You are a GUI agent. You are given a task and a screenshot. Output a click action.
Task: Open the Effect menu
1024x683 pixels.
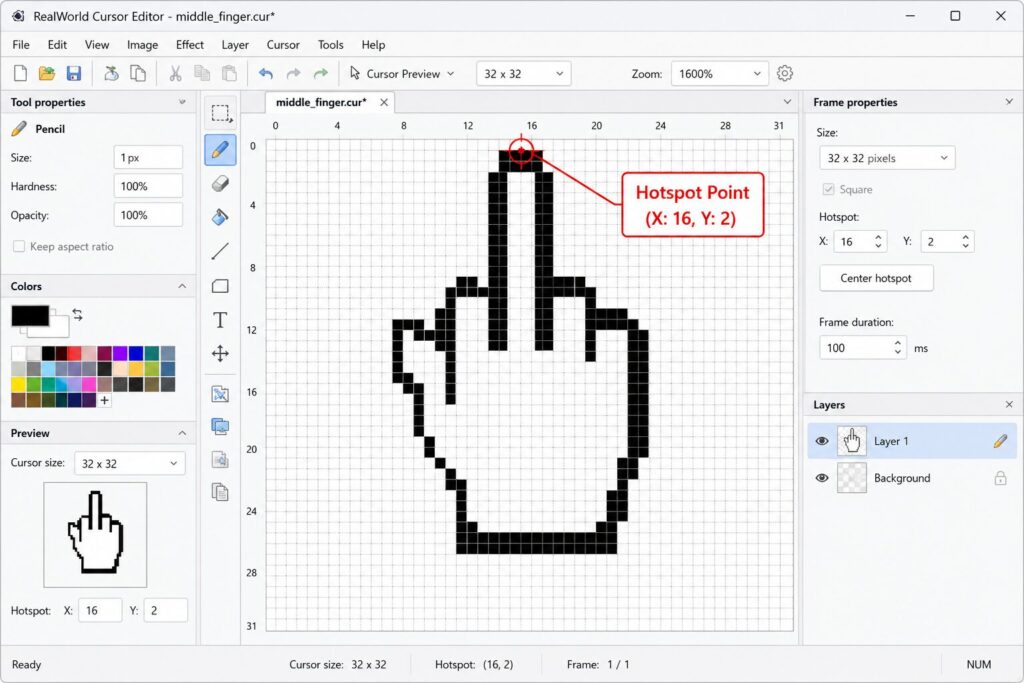click(x=189, y=44)
